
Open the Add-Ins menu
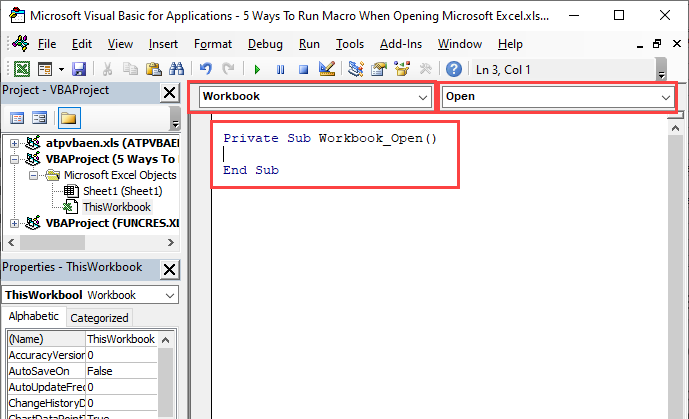point(401,44)
